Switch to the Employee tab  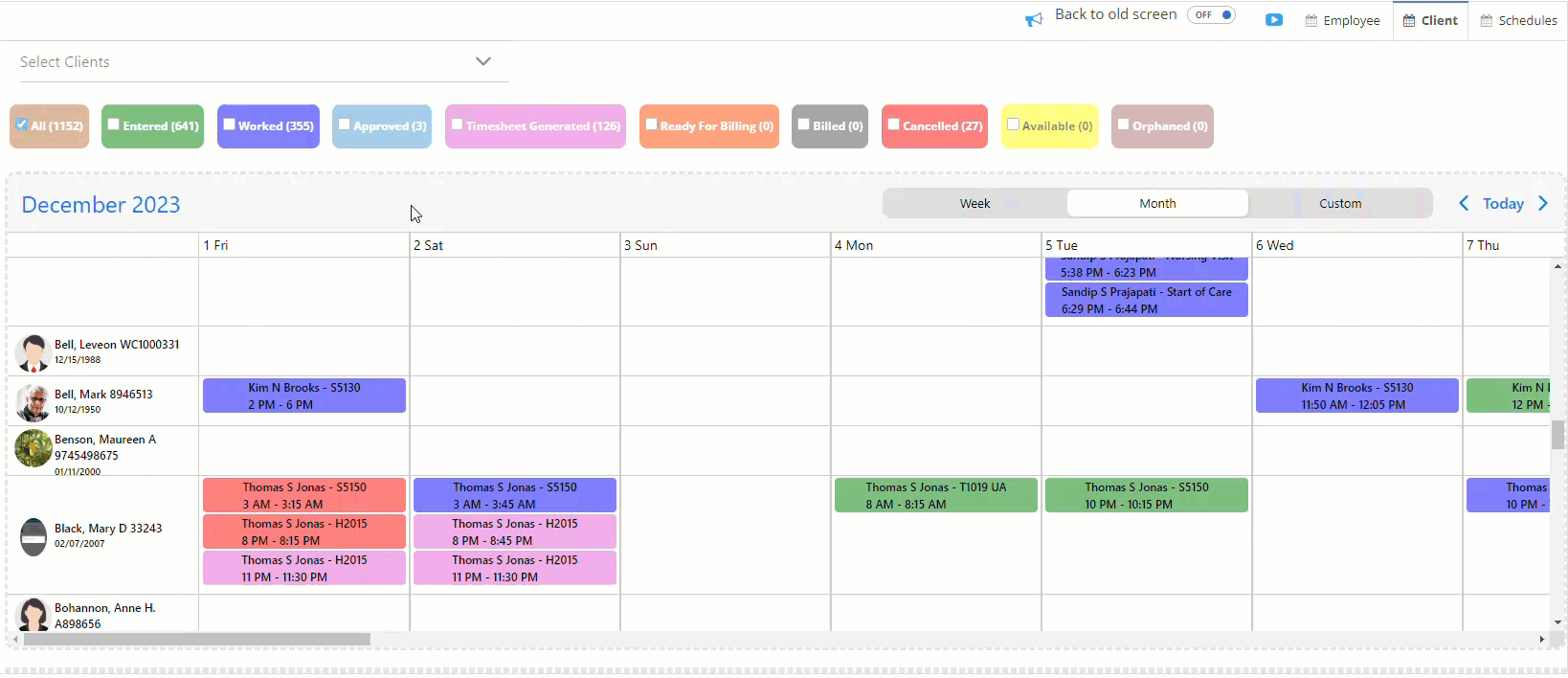pyautogui.click(x=1342, y=20)
